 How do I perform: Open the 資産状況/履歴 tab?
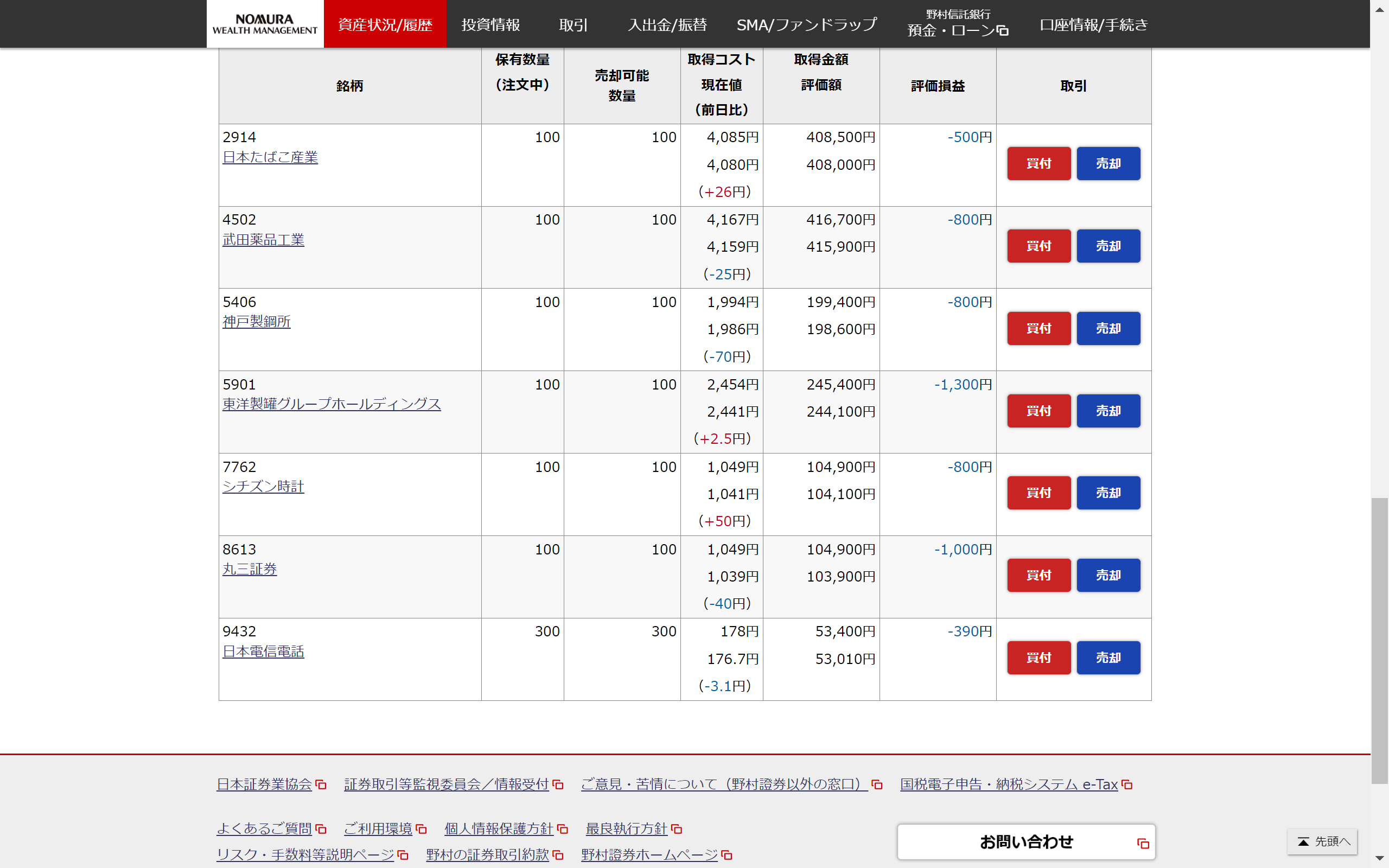point(385,24)
